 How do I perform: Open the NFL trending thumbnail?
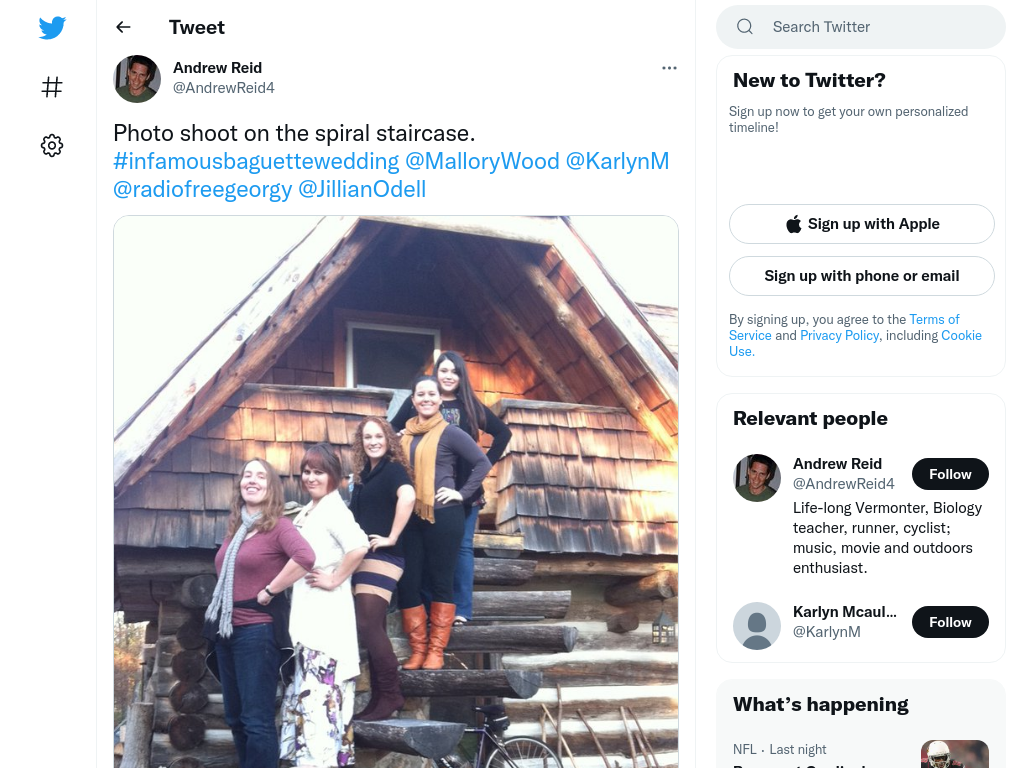click(x=954, y=754)
